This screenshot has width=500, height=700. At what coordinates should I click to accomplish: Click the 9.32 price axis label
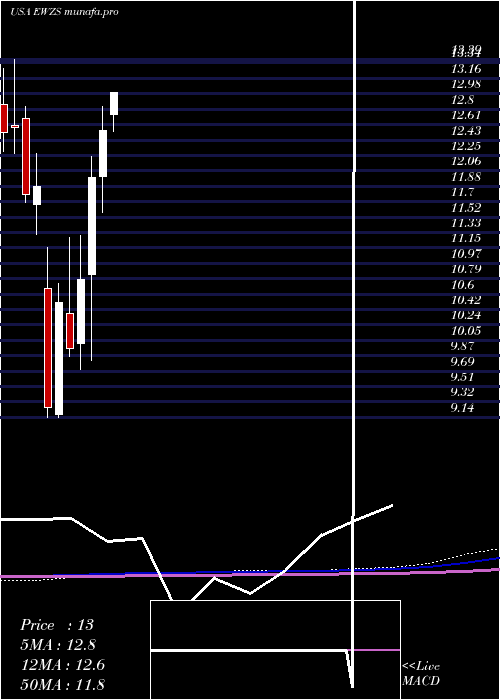tap(462, 392)
